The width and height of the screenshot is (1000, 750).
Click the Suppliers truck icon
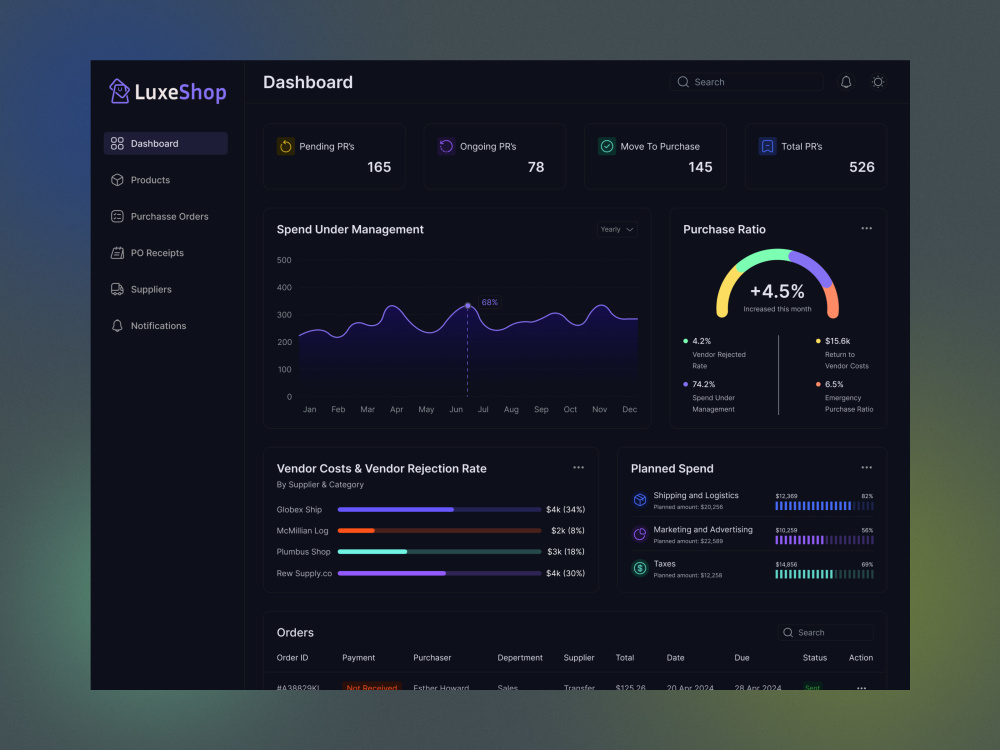(x=117, y=289)
